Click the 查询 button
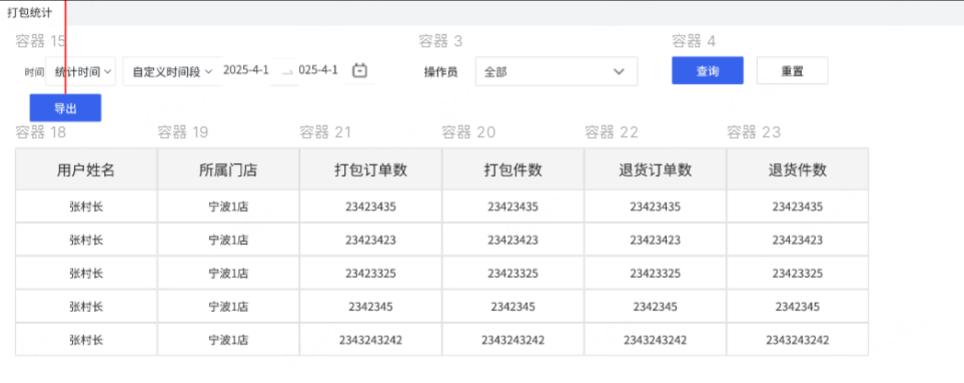The image size is (964, 383). click(x=708, y=71)
